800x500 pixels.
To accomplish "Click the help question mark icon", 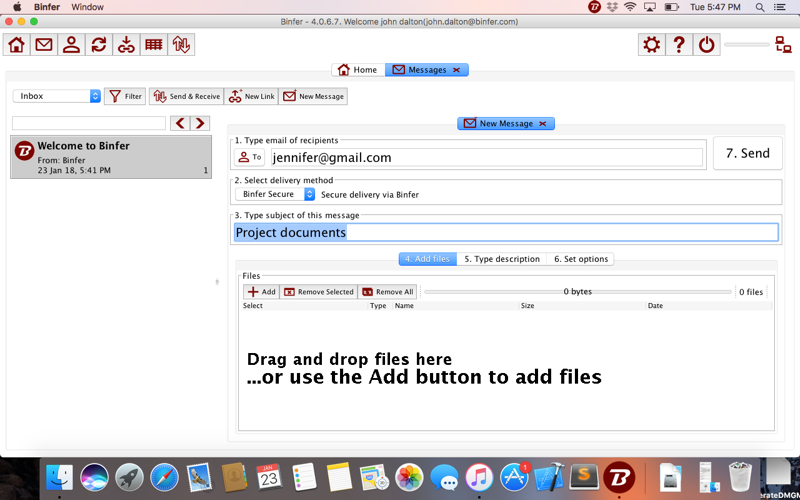I will point(679,45).
